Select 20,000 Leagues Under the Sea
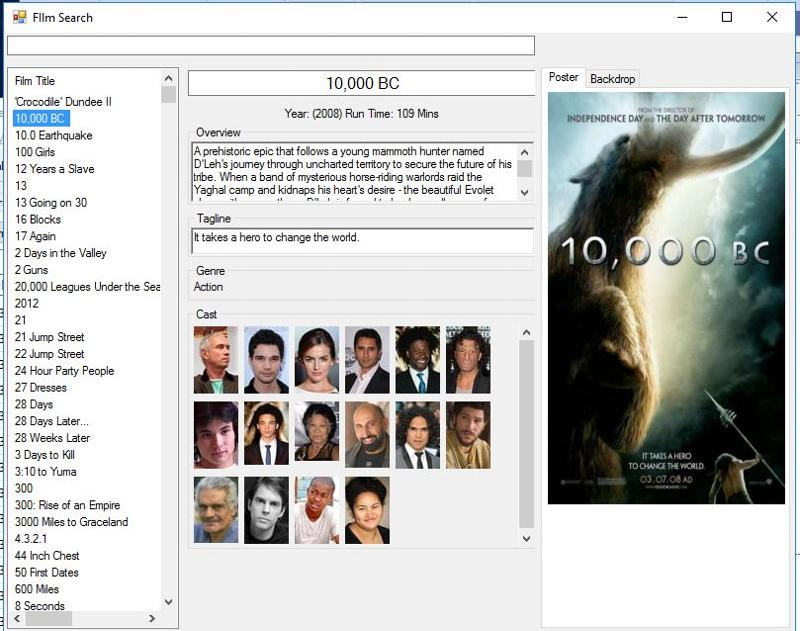Image resolution: width=800 pixels, height=631 pixels. (87, 287)
